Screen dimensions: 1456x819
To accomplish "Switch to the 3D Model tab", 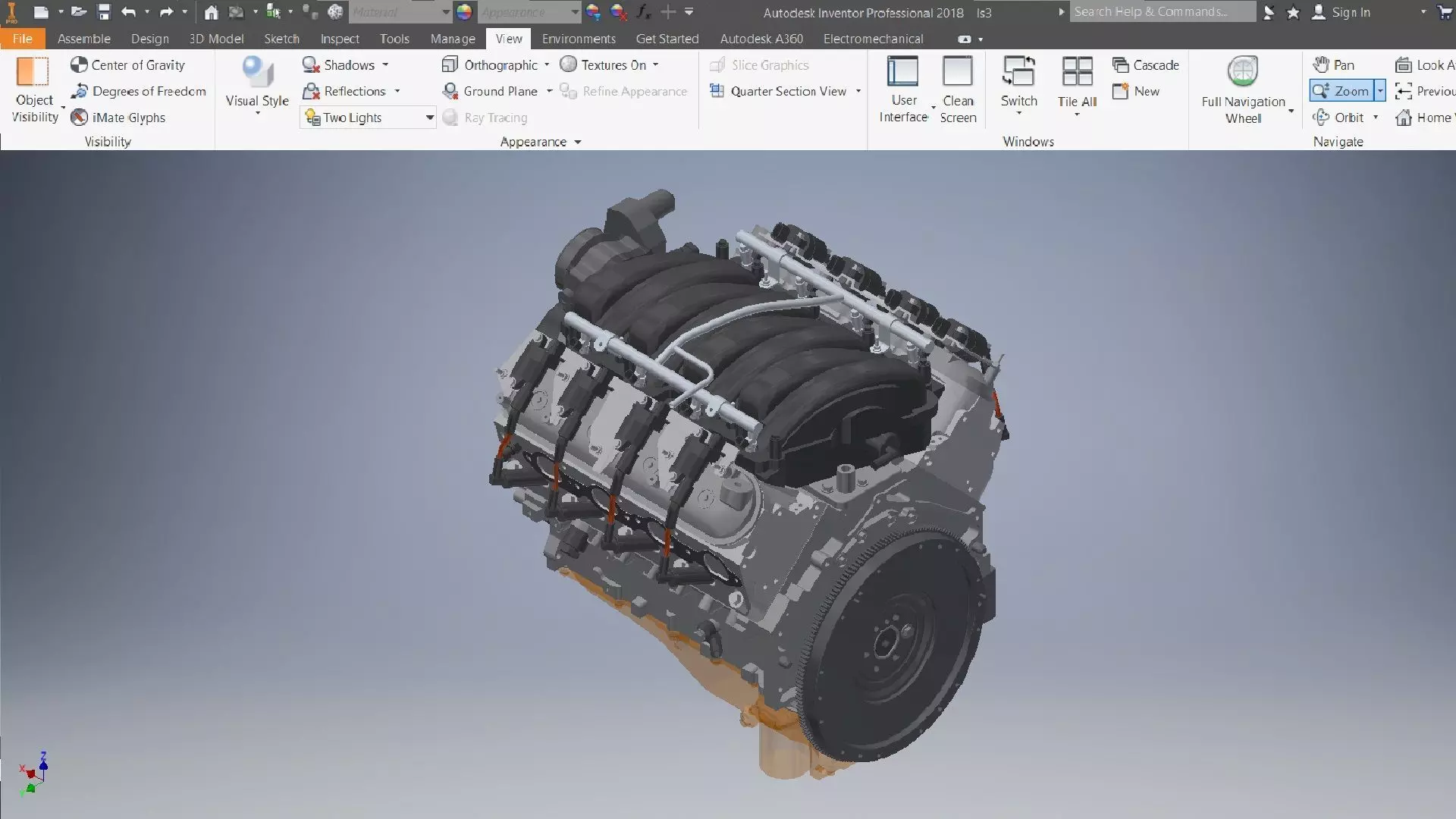I will point(216,39).
